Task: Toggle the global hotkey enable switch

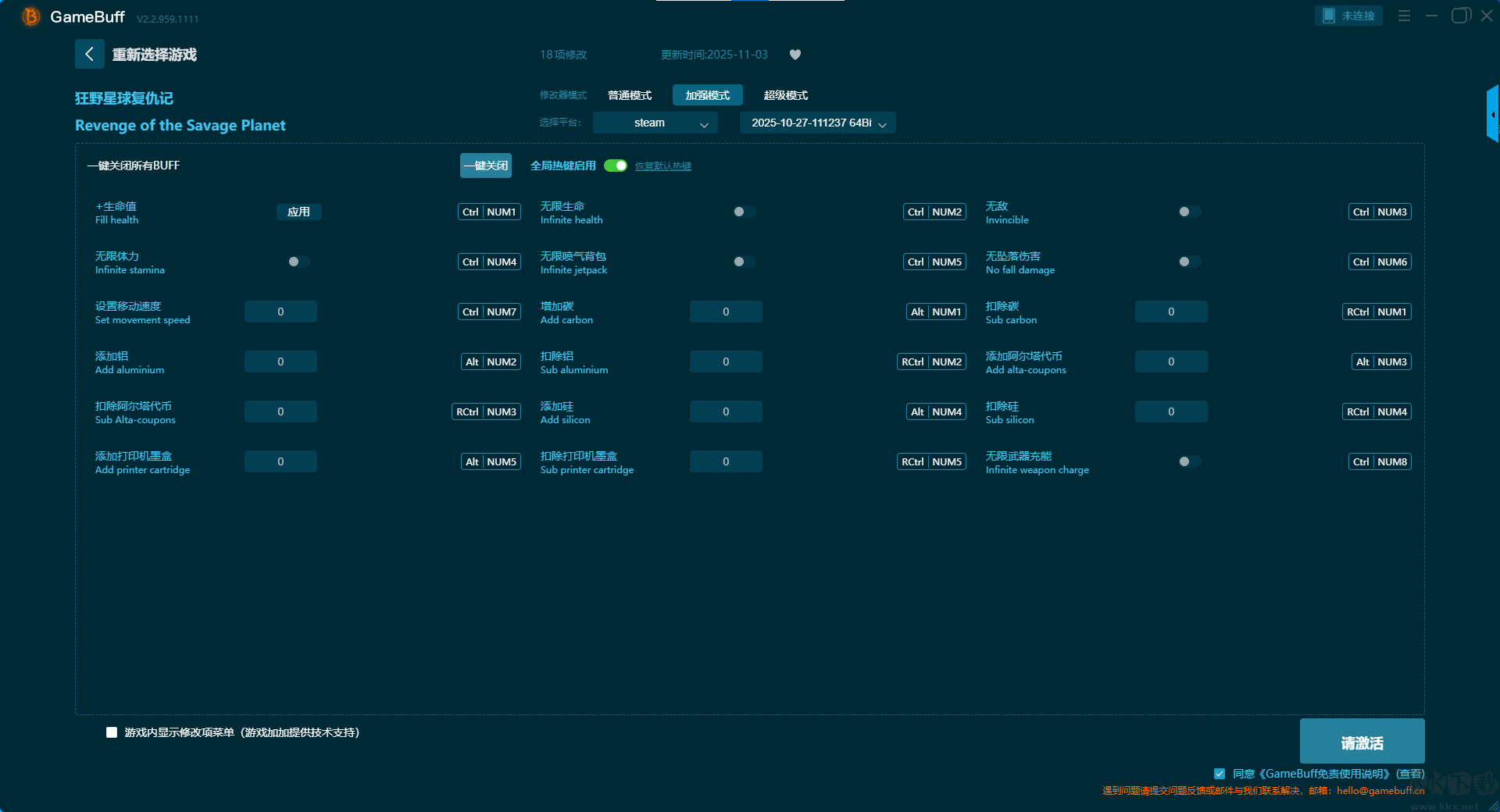Action: coord(616,166)
